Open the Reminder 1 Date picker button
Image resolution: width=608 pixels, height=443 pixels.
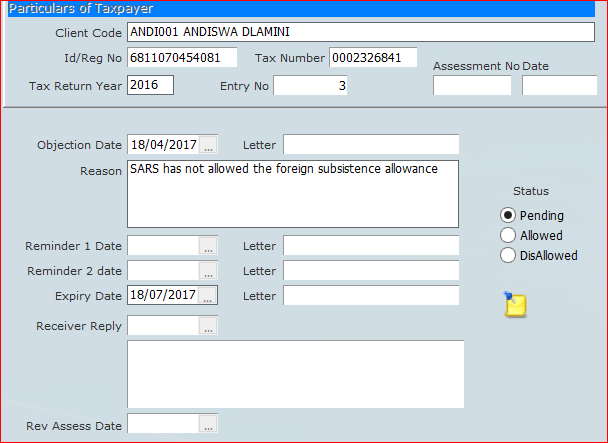tap(208, 245)
